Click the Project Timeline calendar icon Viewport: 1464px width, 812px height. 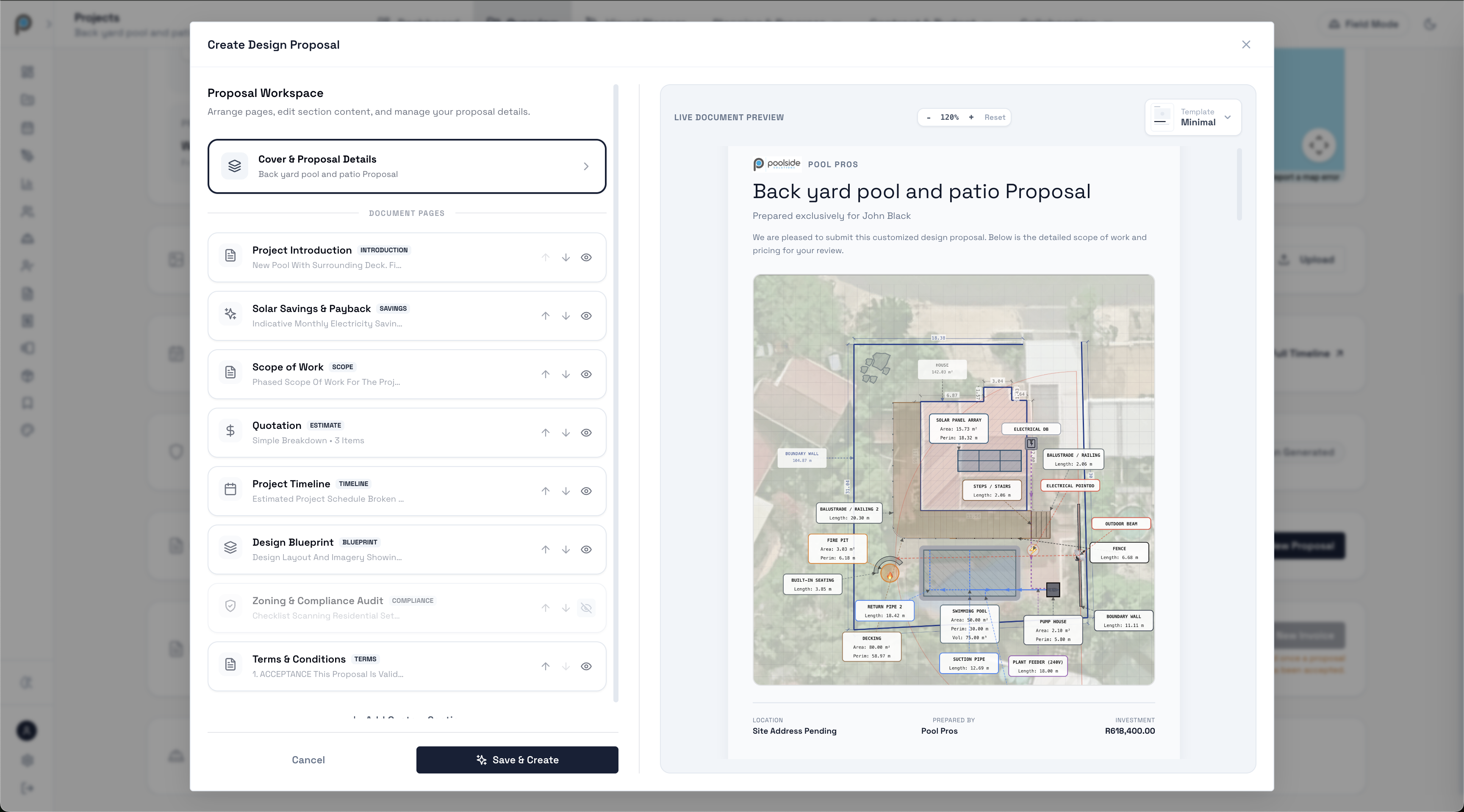tap(230, 489)
